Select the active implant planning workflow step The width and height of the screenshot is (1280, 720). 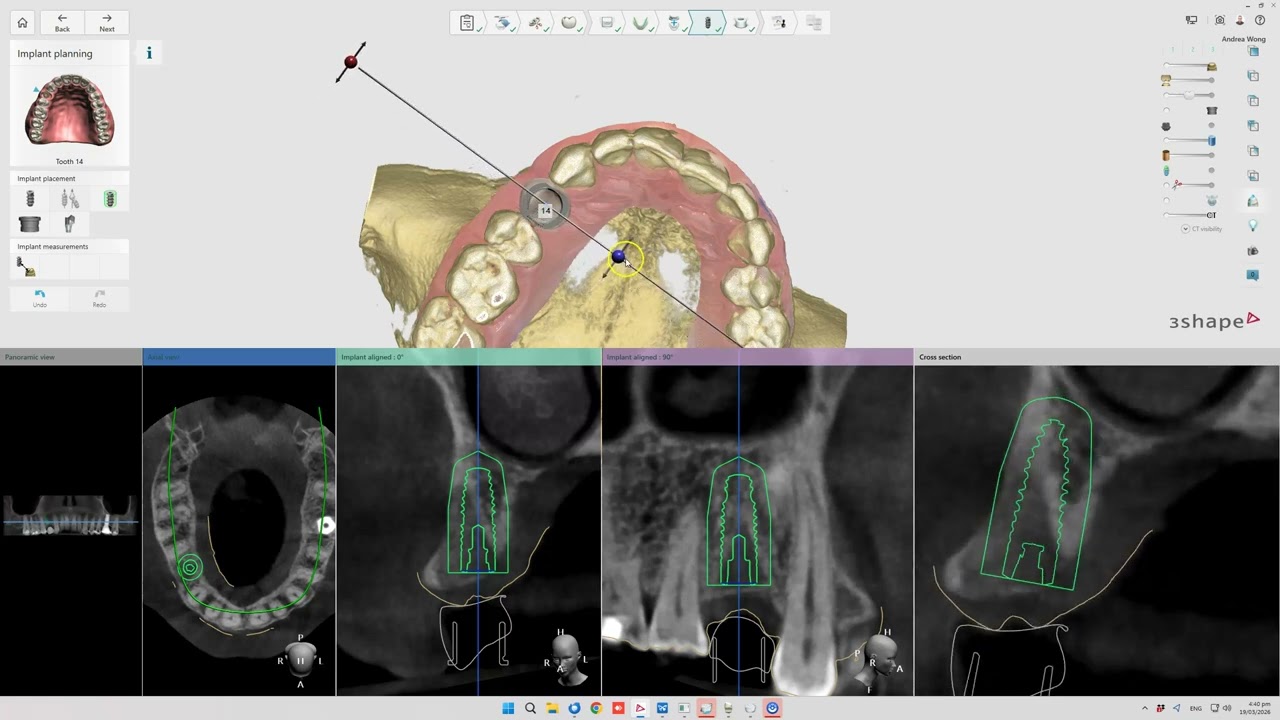coord(708,22)
